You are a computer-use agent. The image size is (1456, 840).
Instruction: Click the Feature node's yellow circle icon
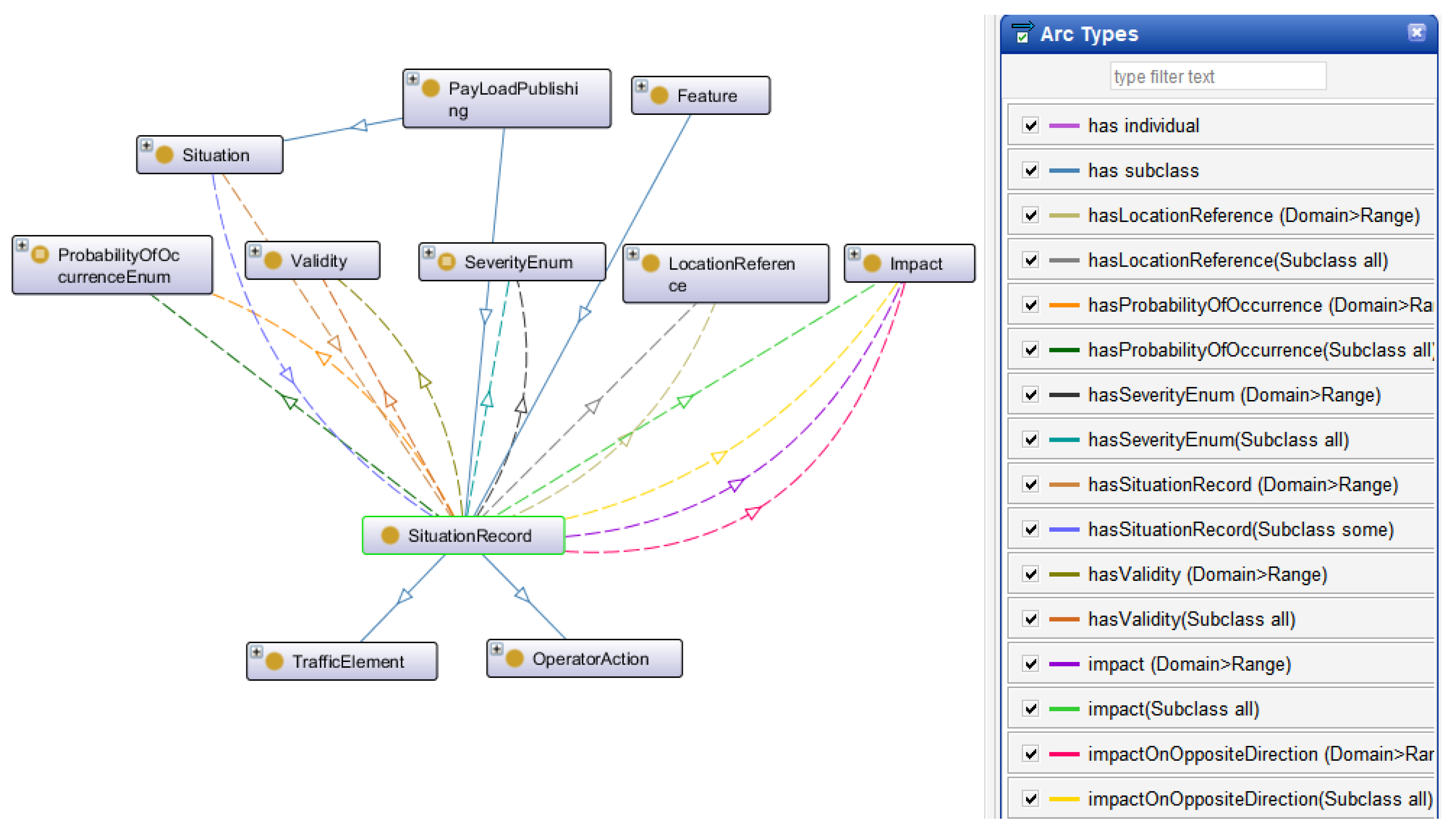(x=659, y=95)
